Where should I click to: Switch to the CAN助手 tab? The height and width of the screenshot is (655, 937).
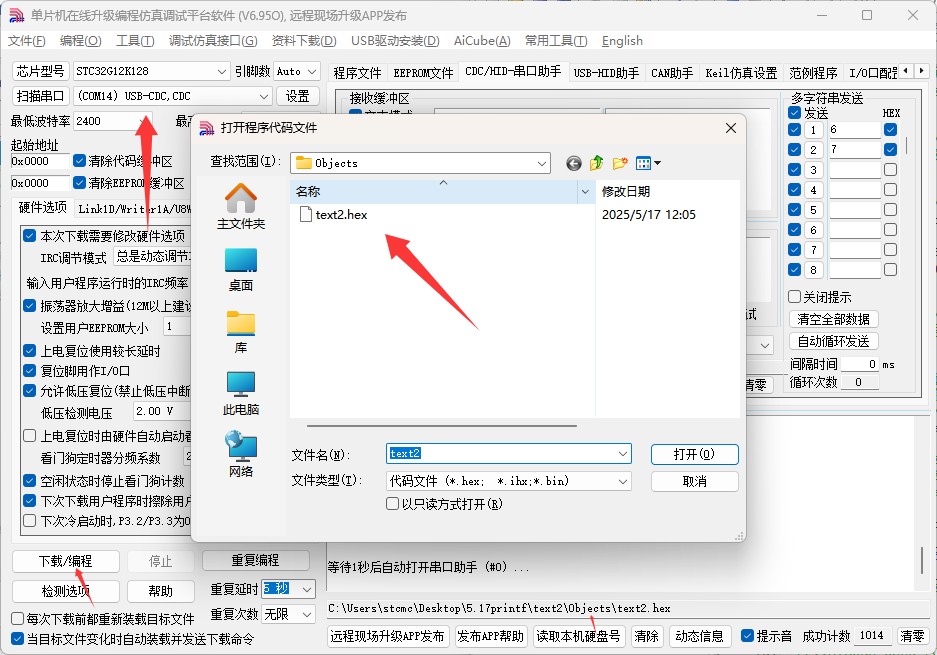coord(672,73)
